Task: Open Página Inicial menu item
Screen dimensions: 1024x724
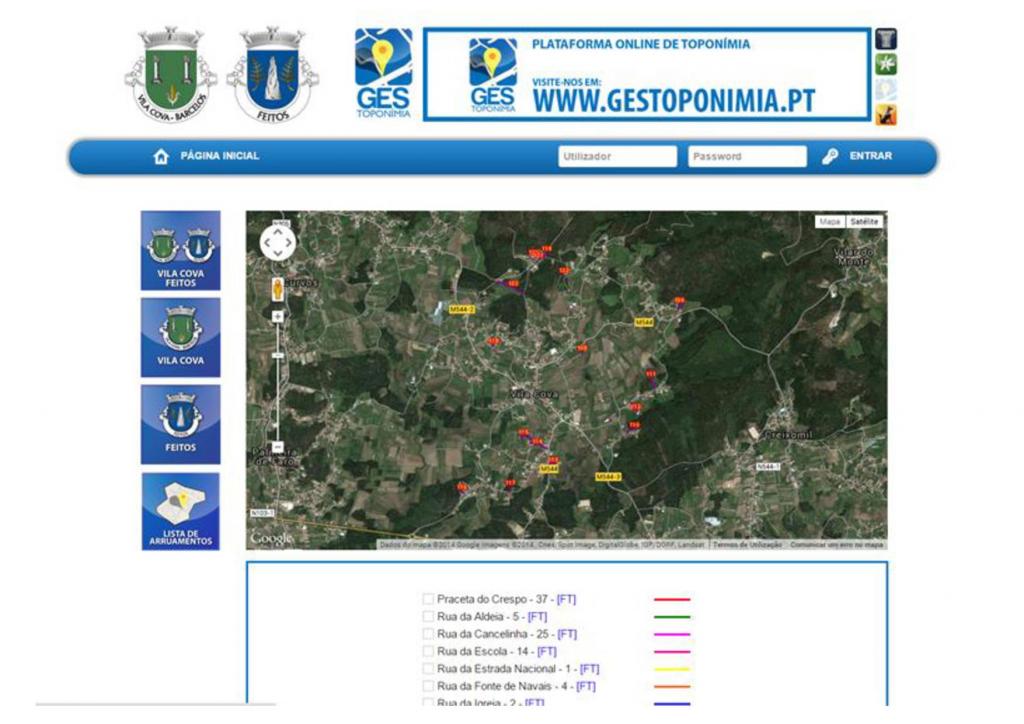Action: 221,155
